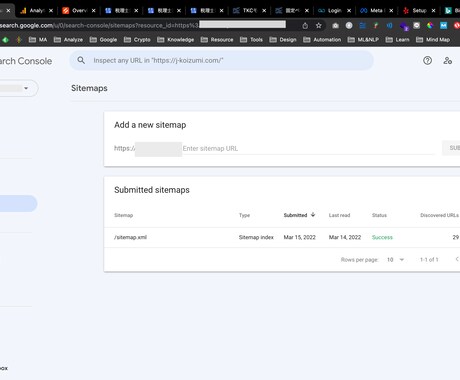This screenshot has height=380, width=460.
Task: Click the Inspect any URL search box
Action: [221, 60]
